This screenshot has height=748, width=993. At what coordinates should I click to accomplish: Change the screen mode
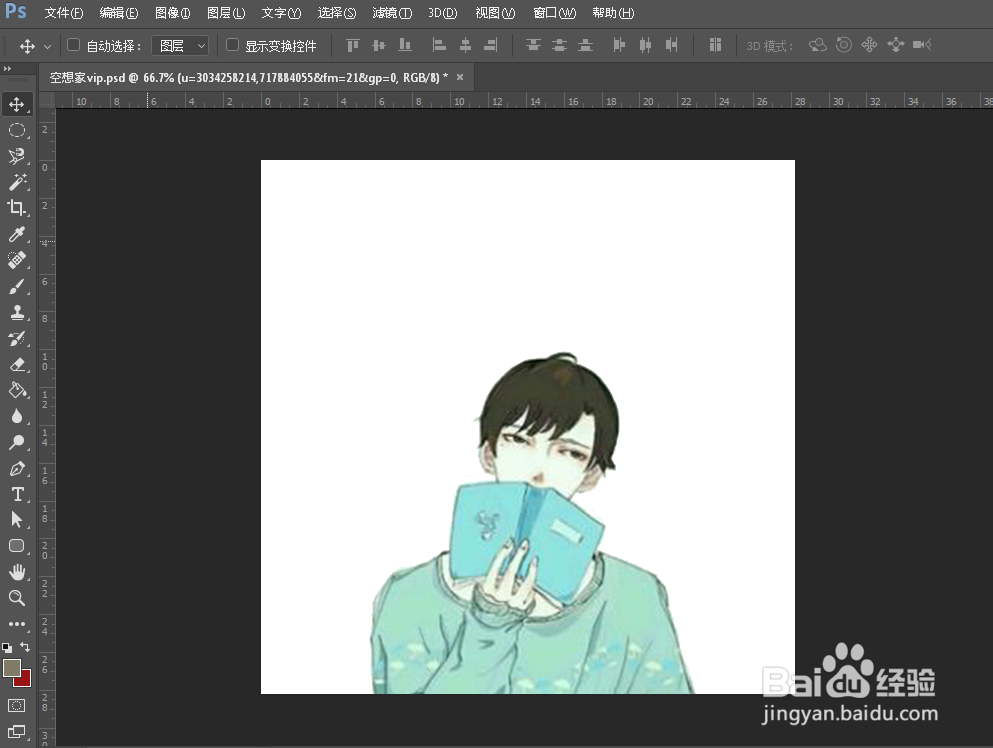[x=16, y=732]
